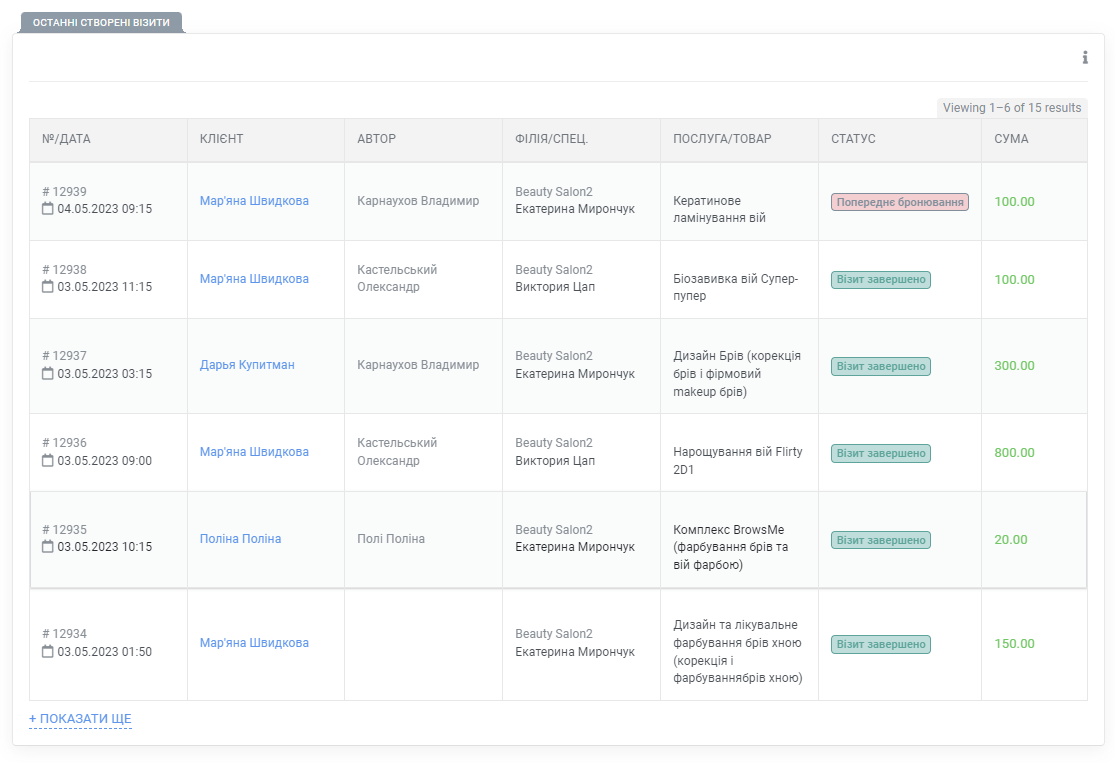Select the 800.00 sum amount

1014,453
